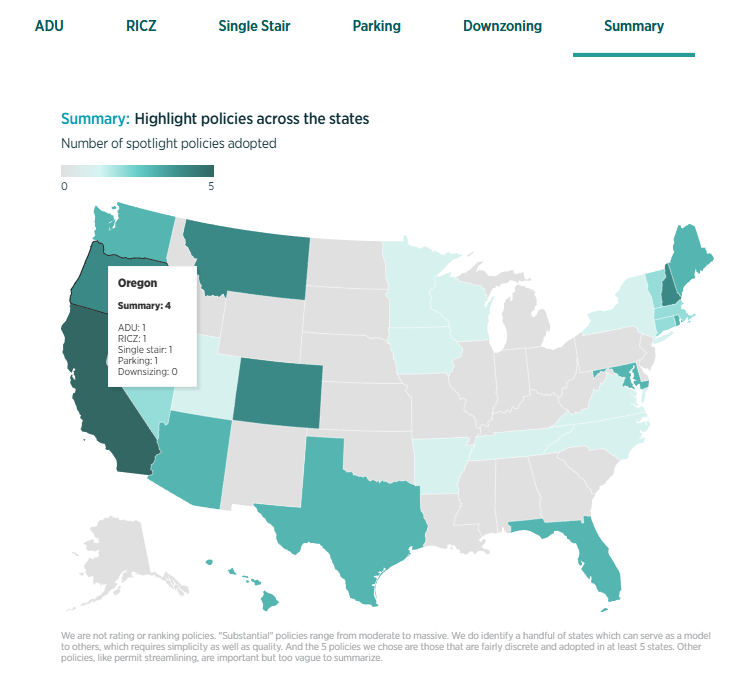This screenshot has height=678, width=750.
Task: Switch to the Downzoning tab
Action: (502, 26)
